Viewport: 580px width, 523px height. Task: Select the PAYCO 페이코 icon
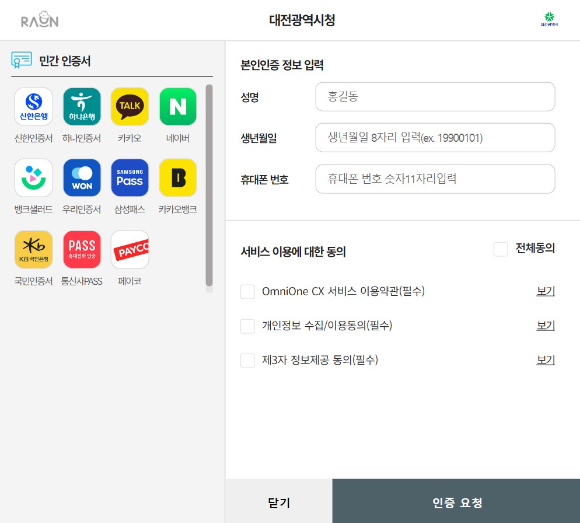(130, 249)
